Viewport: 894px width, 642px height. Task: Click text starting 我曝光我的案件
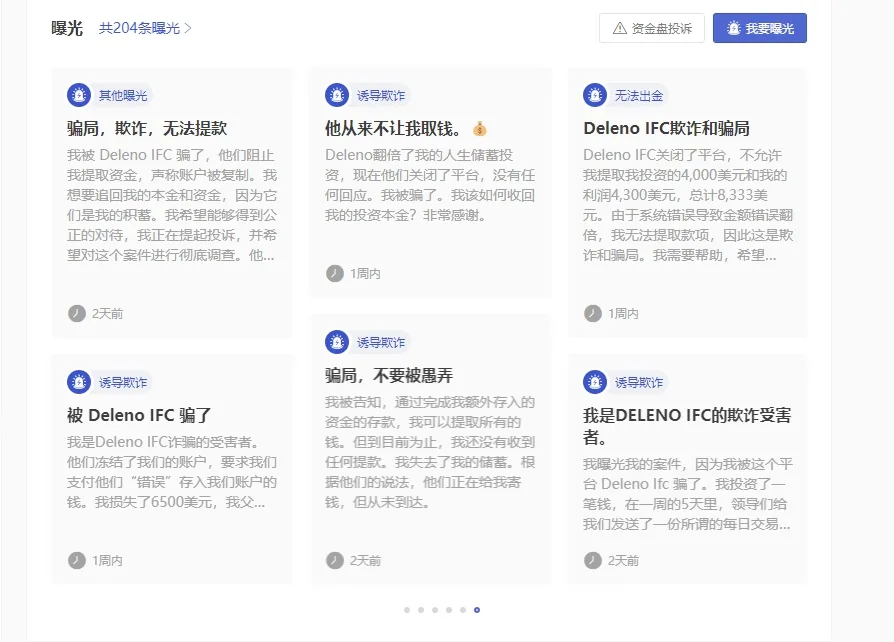pyautogui.click(x=688, y=494)
